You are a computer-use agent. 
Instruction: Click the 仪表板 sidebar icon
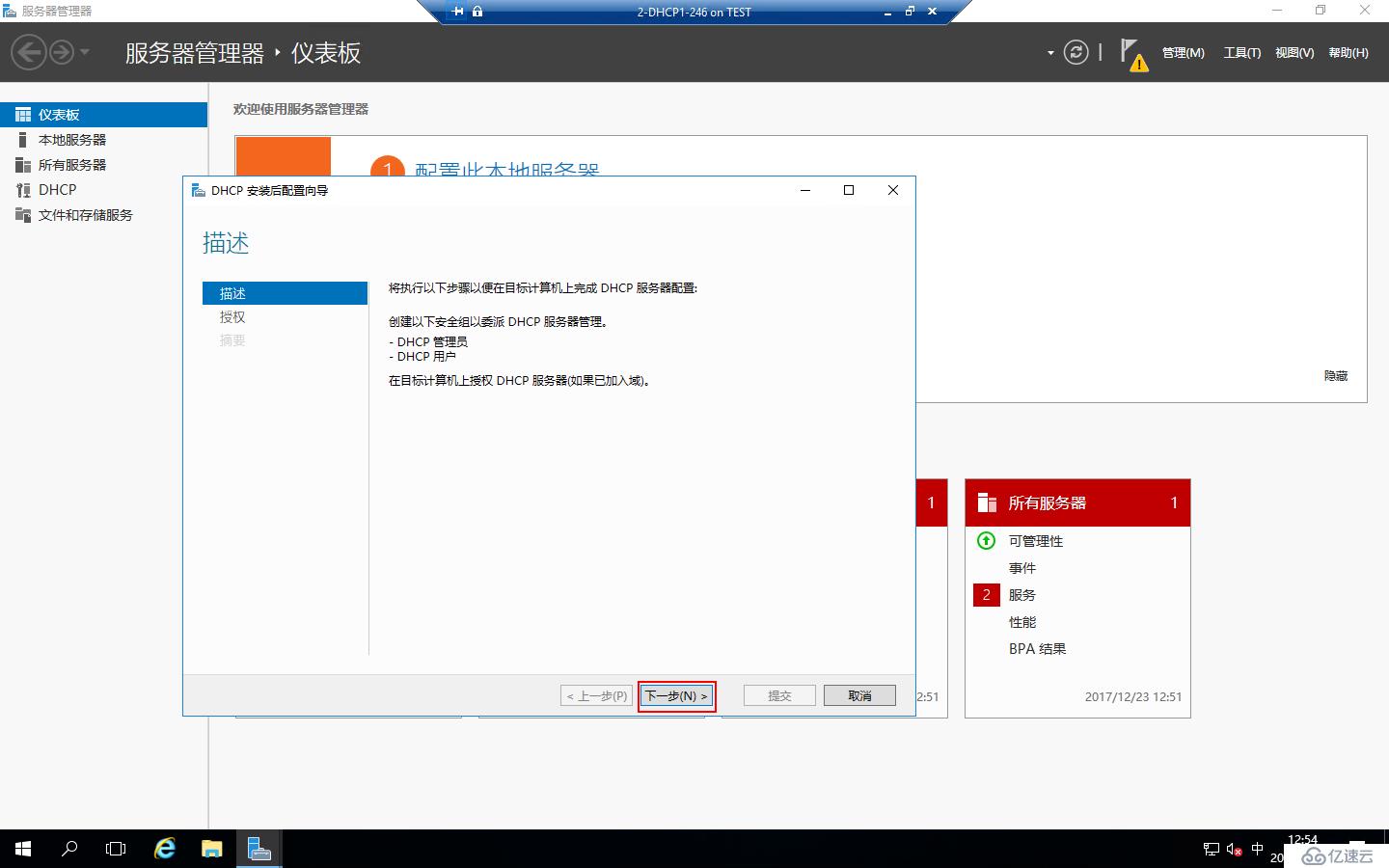[x=23, y=115]
